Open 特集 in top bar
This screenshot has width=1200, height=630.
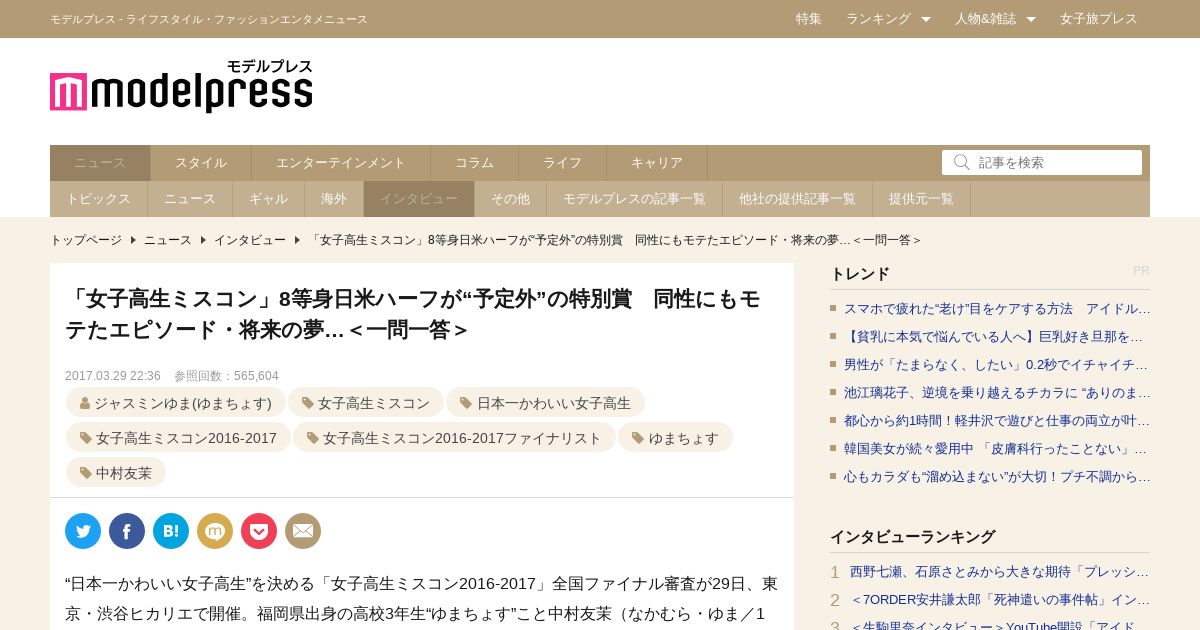point(809,19)
